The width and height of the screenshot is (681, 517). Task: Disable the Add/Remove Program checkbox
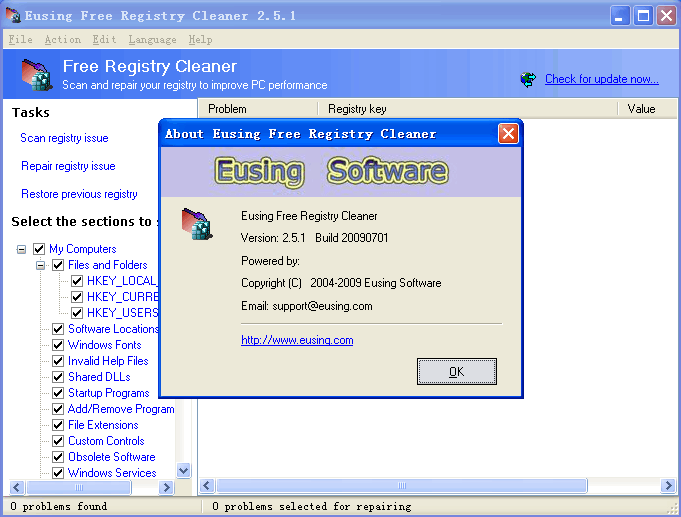coord(58,409)
